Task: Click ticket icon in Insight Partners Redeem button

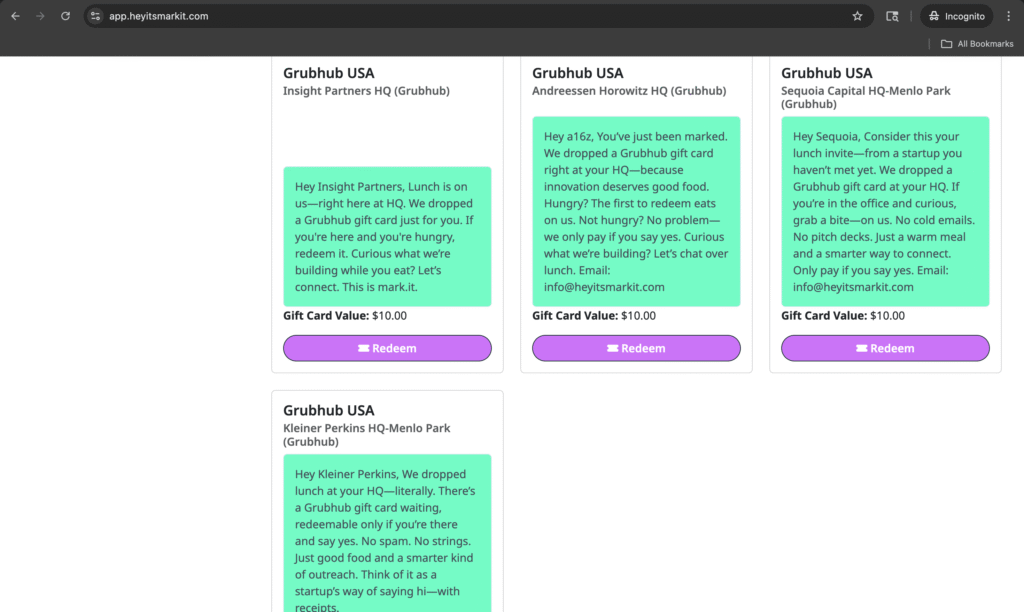Action: 364,349
